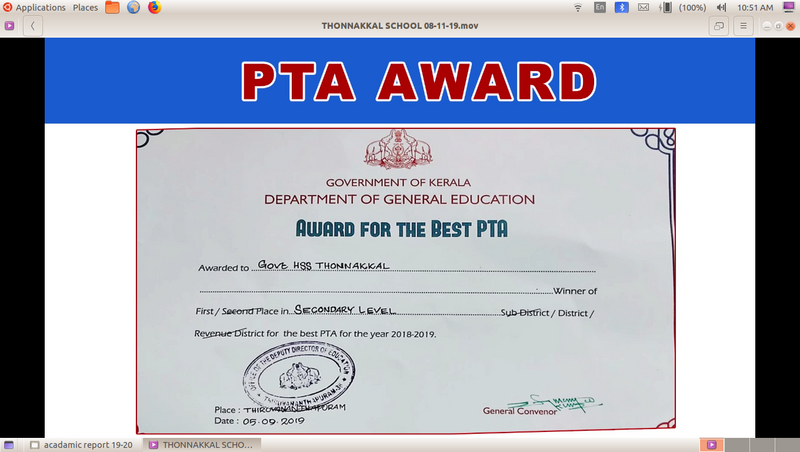Toggle fullscreen view button in header

click(718, 26)
